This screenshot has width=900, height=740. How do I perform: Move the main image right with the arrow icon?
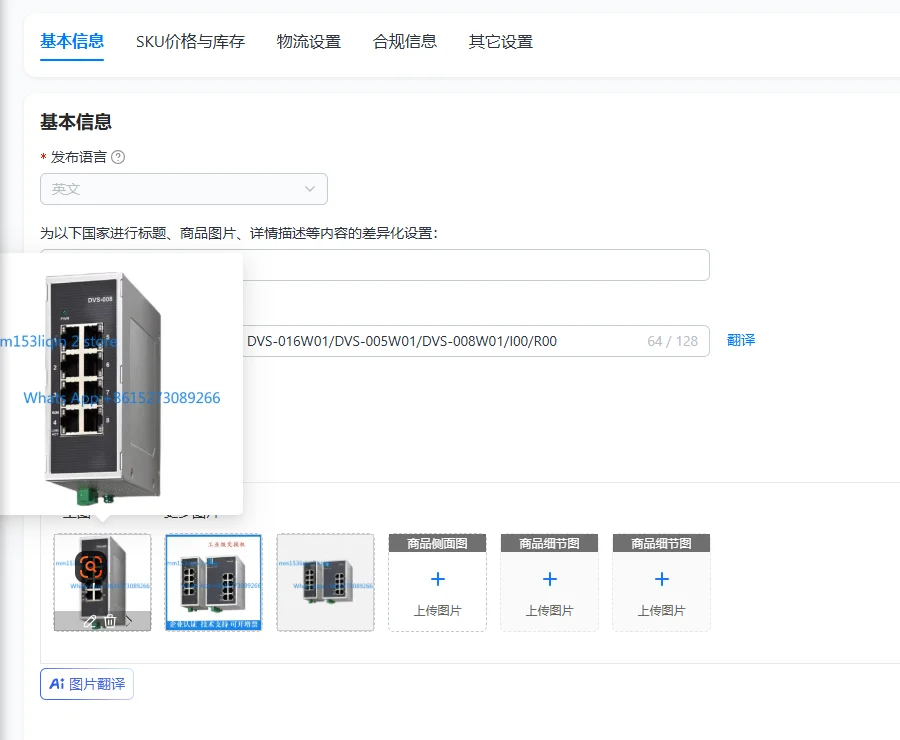pyautogui.click(x=129, y=621)
